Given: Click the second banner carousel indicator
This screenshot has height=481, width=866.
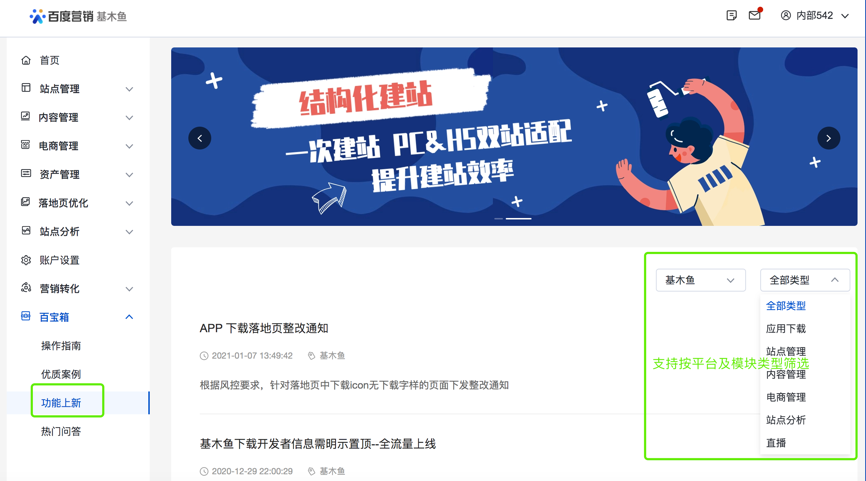Looking at the screenshot, I should [519, 219].
